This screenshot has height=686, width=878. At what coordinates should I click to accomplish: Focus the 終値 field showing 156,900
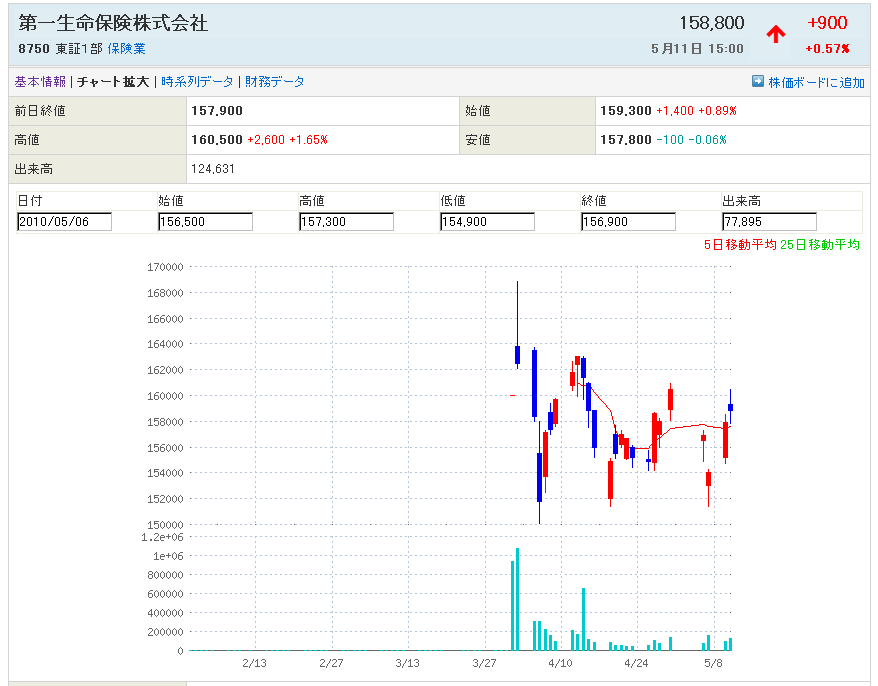(x=628, y=222)
